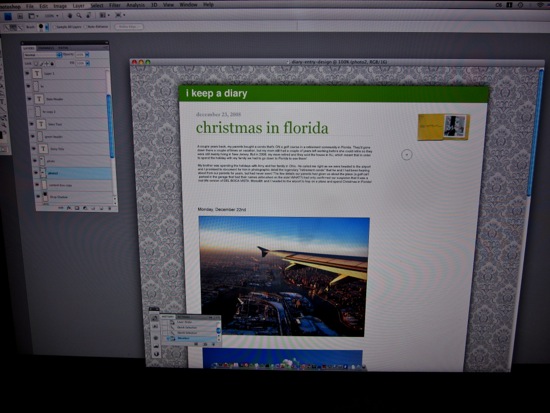Delete layer using the trash icon

coord(109,208)
